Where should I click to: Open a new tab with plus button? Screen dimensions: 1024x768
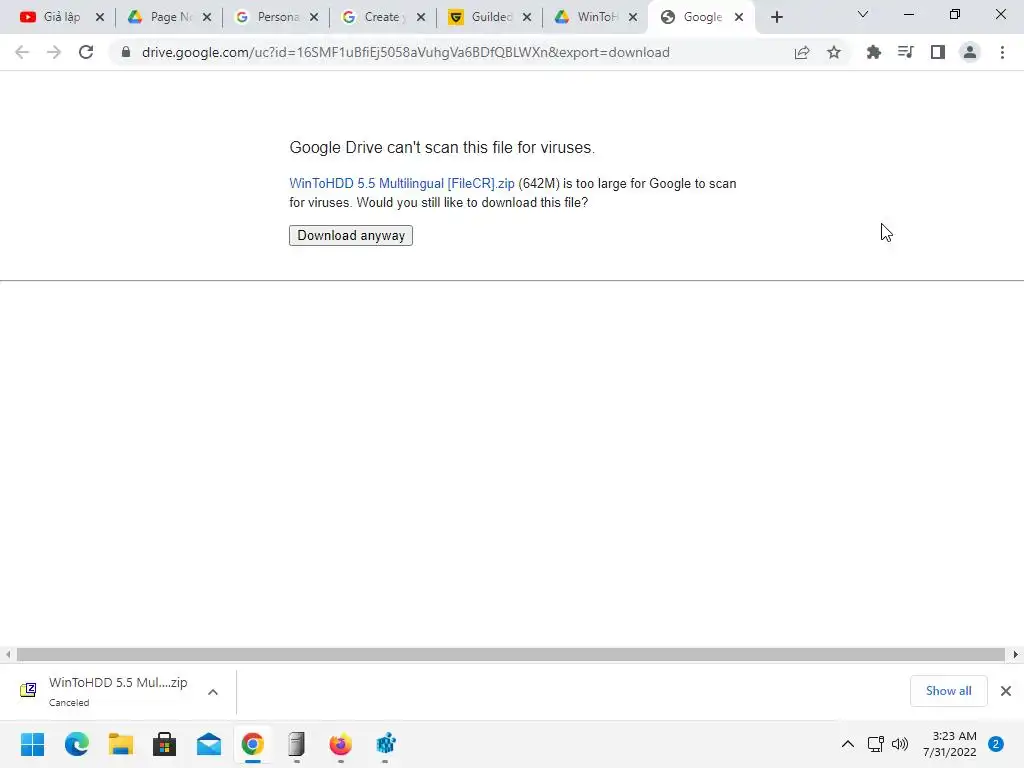pos(776,18)
